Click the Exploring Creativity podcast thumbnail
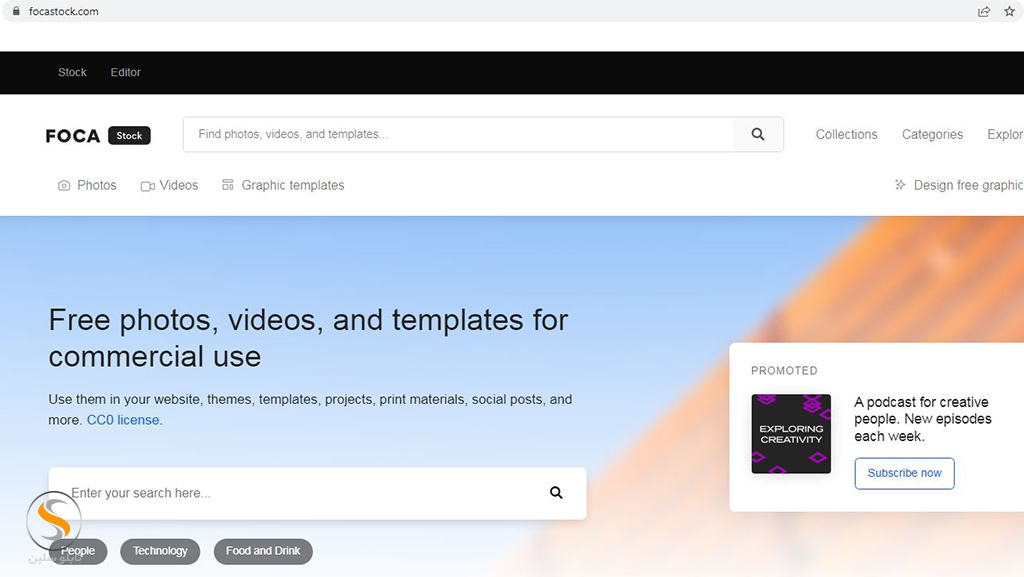 [x=791, y=434]
